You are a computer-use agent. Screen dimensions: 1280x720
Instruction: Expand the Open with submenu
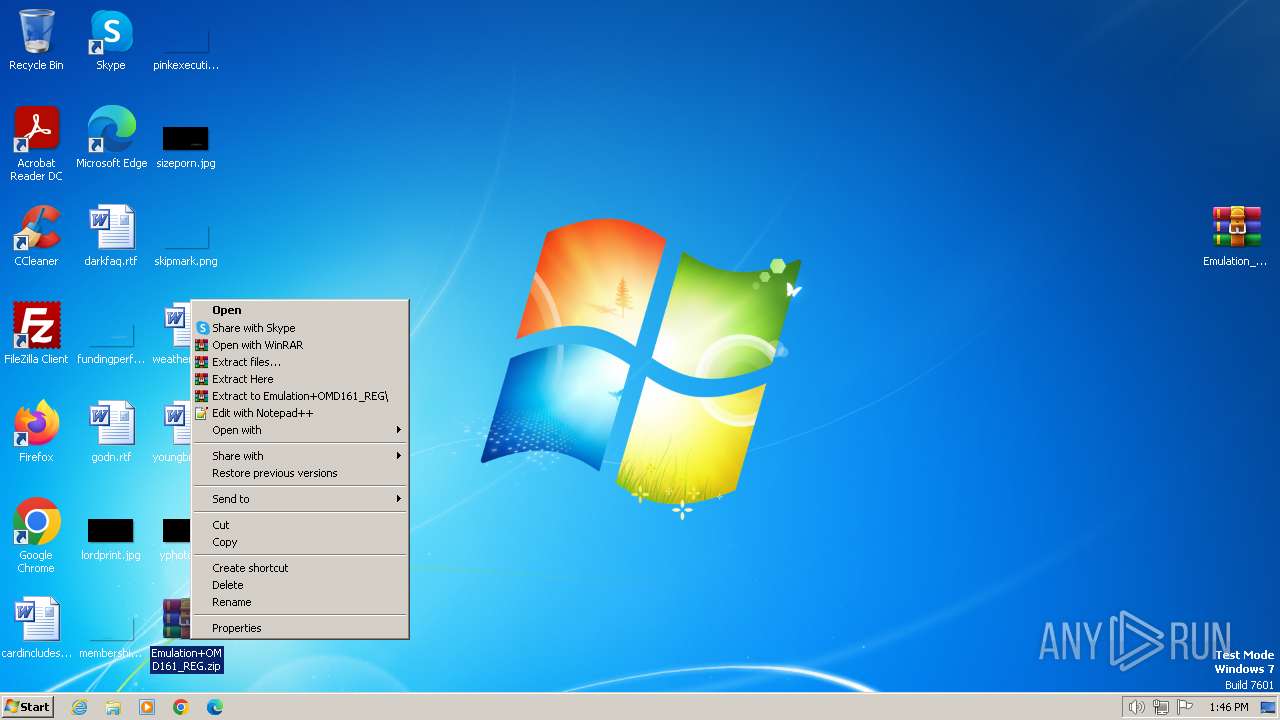pos(300,430)
